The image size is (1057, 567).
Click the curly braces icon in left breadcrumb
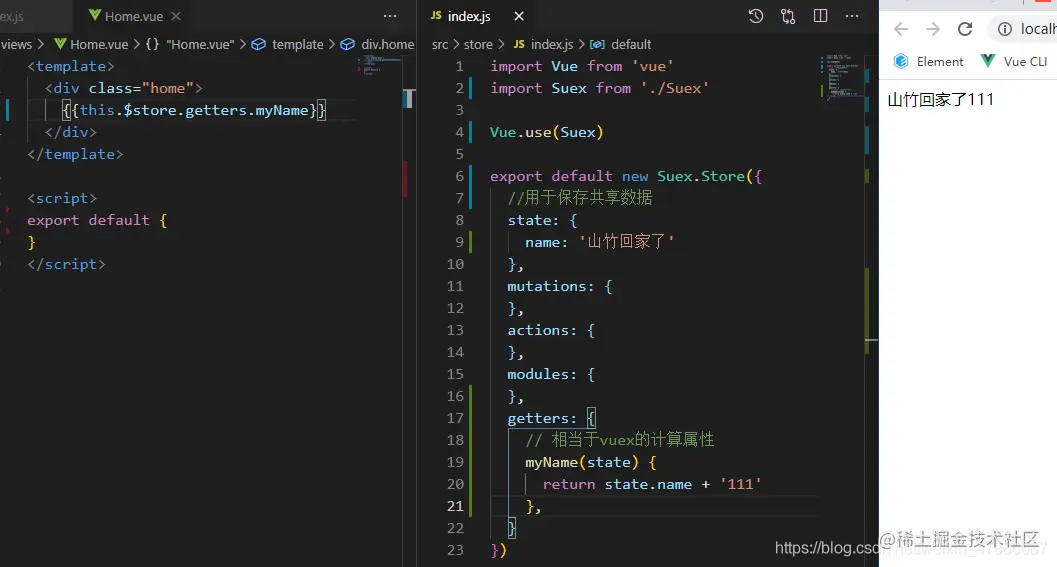(152, 44)
